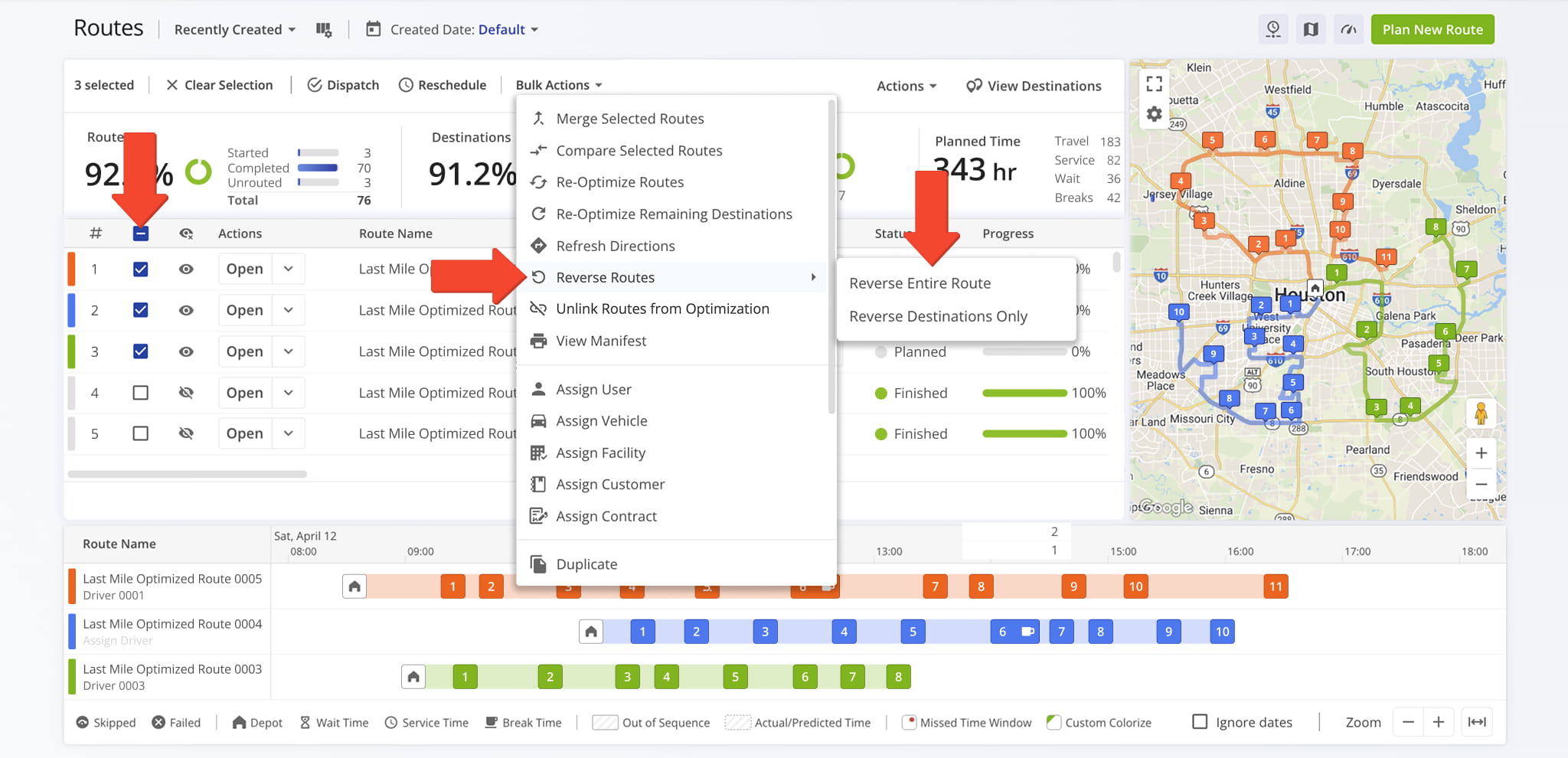This screenshot has height=758, width=1568.
Task: Toggle the Ignore dates checkbox
Action: click(1200, 721)
